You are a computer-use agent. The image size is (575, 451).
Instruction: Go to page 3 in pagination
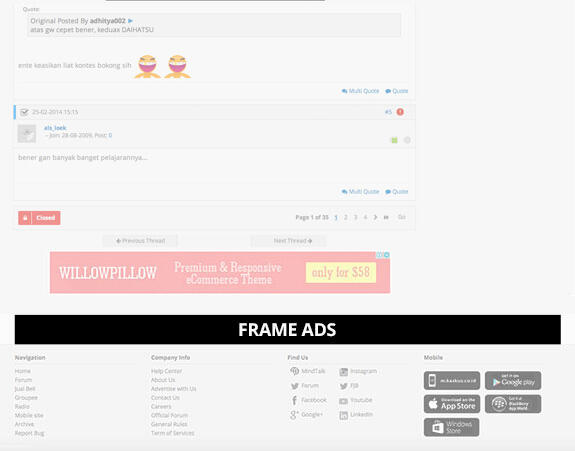tap(355, 217)
